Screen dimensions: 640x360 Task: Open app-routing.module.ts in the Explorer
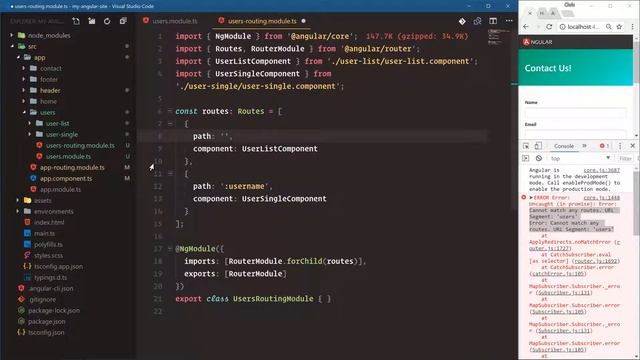point(72,167)
